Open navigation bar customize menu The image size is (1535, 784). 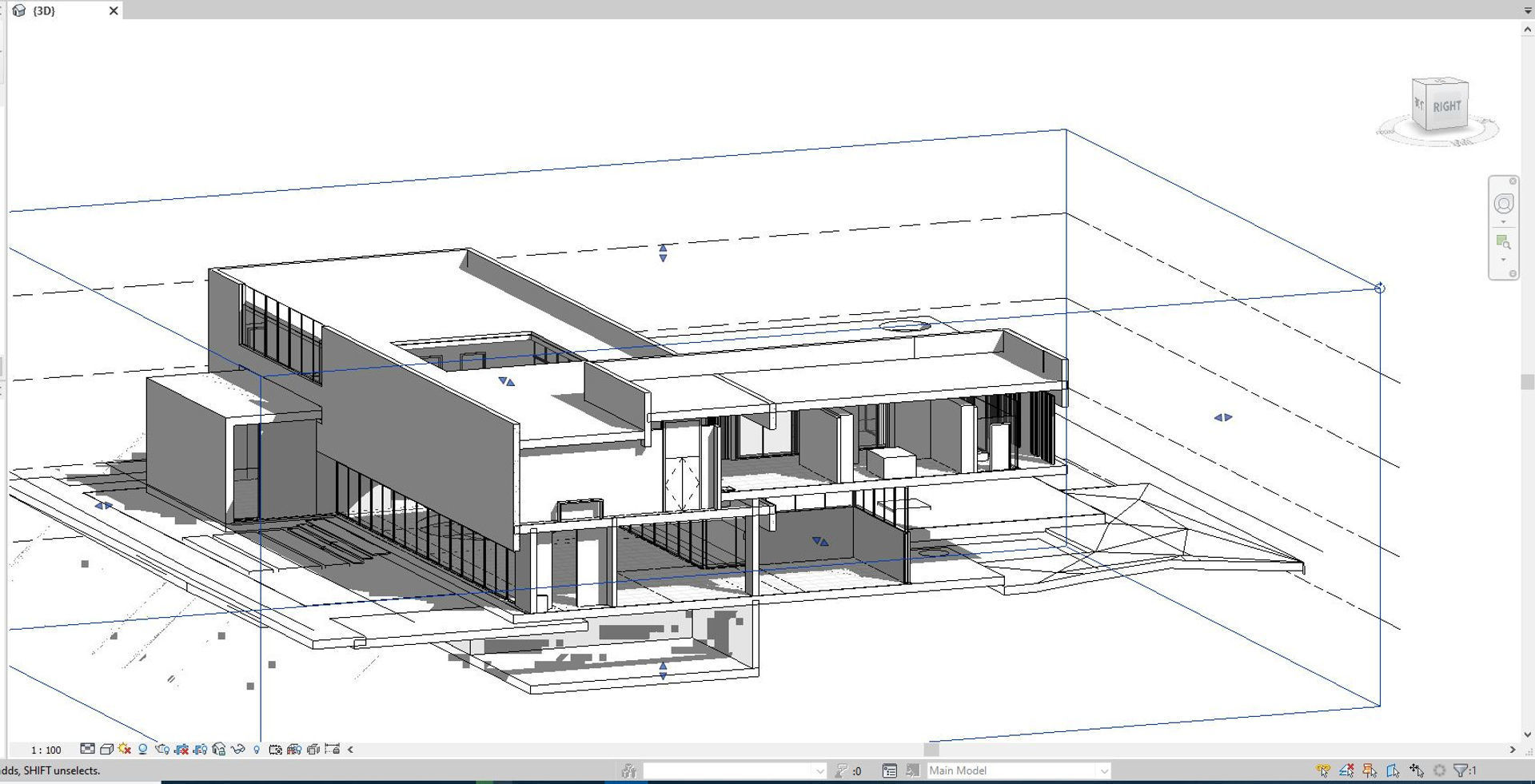(1513, 273)
